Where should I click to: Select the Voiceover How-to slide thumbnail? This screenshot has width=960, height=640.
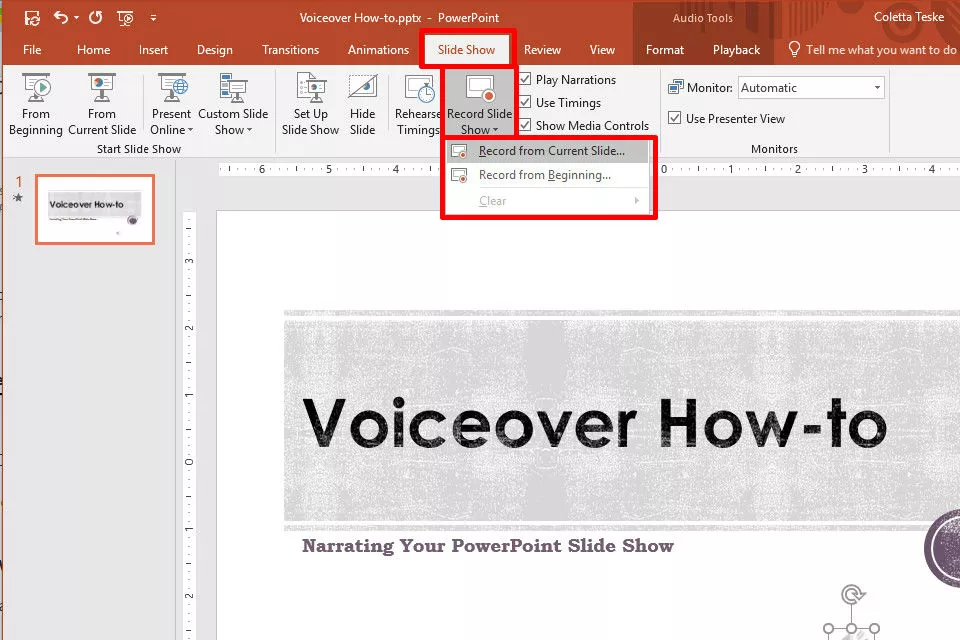coord(95,209)
